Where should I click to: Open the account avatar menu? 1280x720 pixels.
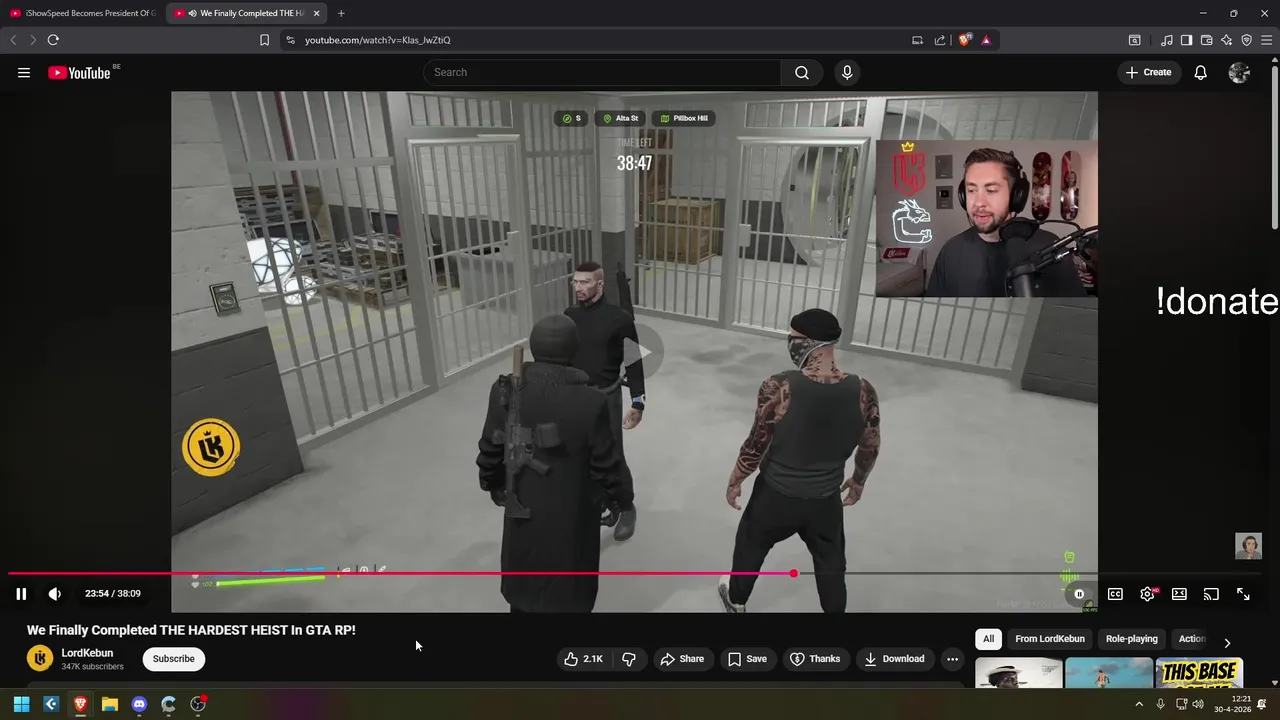pos(1239,72)
